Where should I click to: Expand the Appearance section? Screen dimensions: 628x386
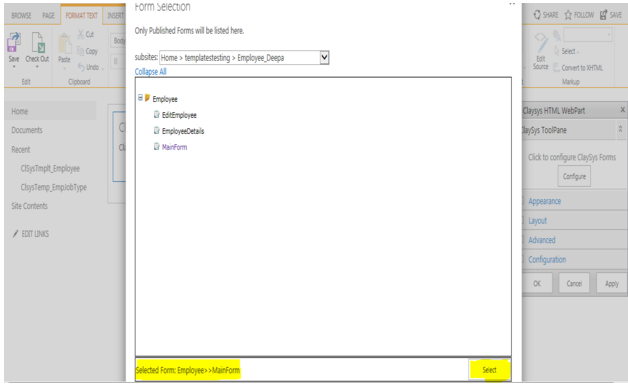(544, 201)
